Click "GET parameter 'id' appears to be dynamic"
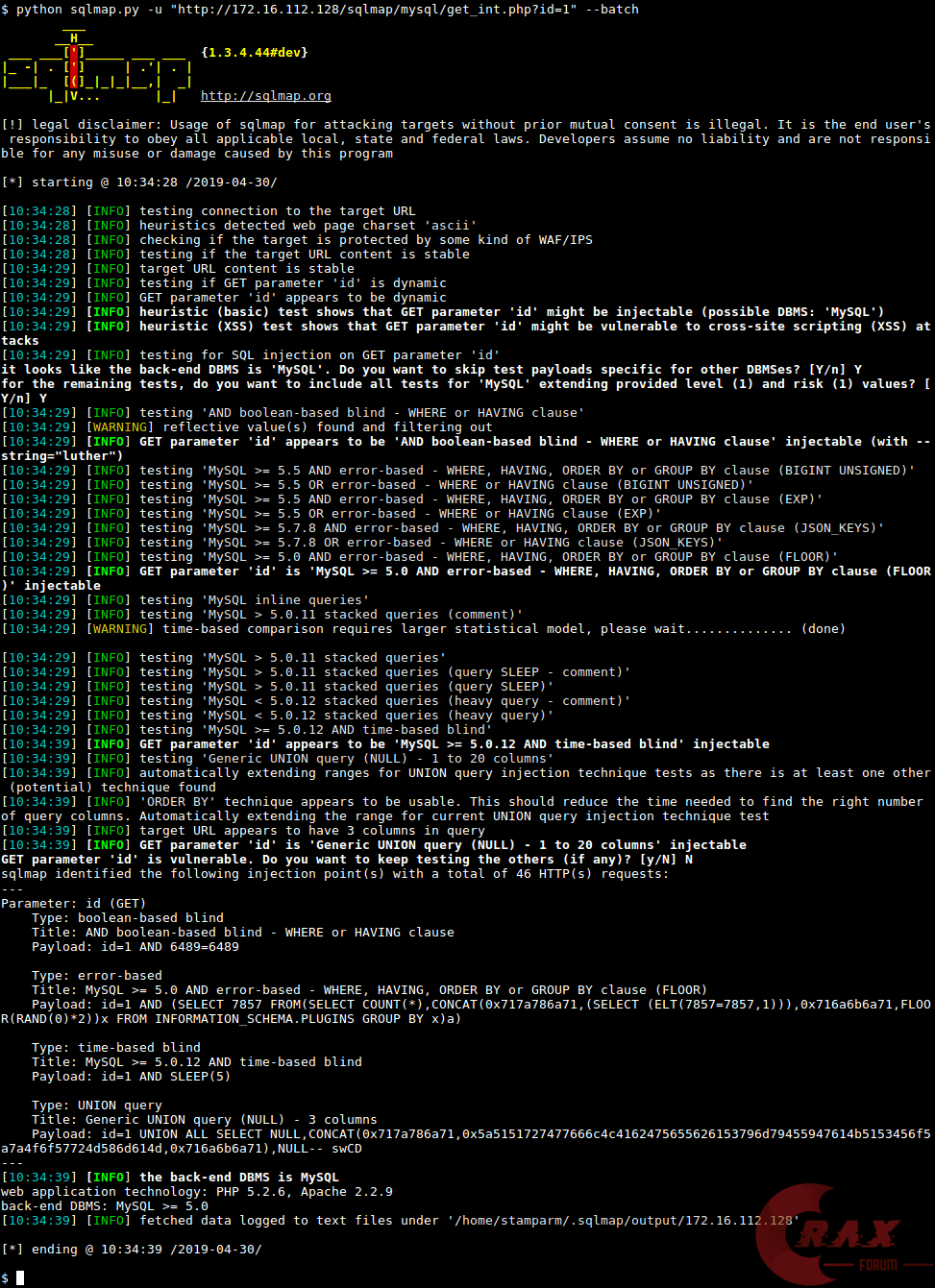The height and width of the screenshot is (1288, 935). (293, 298)
